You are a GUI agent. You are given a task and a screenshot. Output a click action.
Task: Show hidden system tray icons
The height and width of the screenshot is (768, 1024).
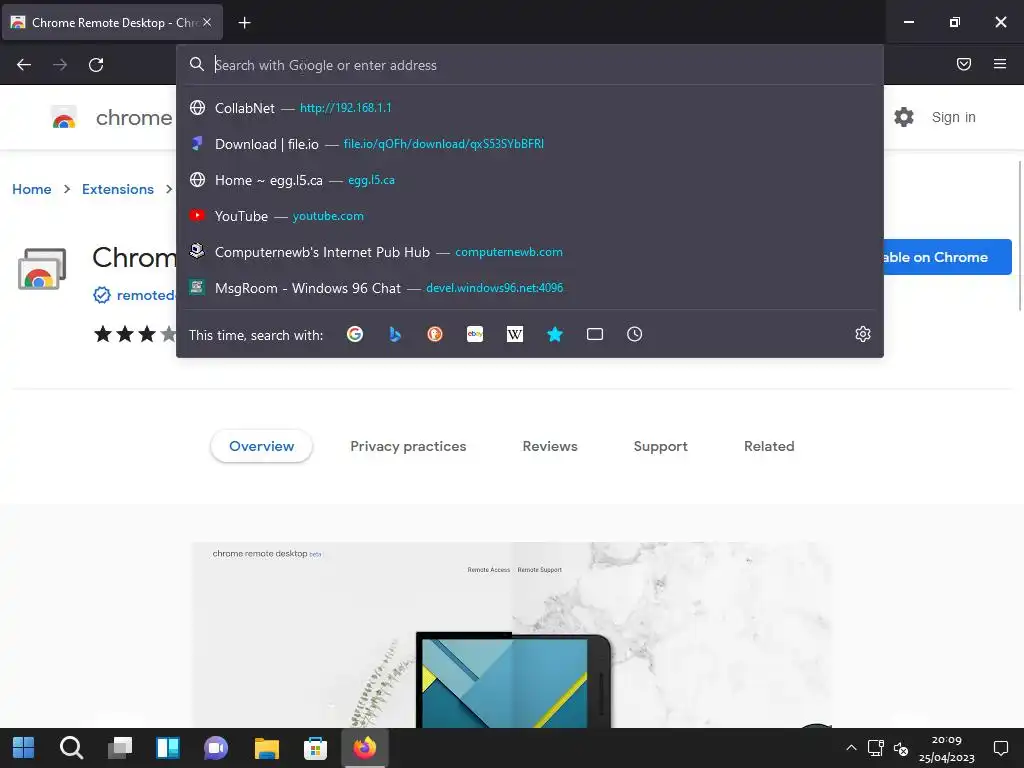[851, 748]
